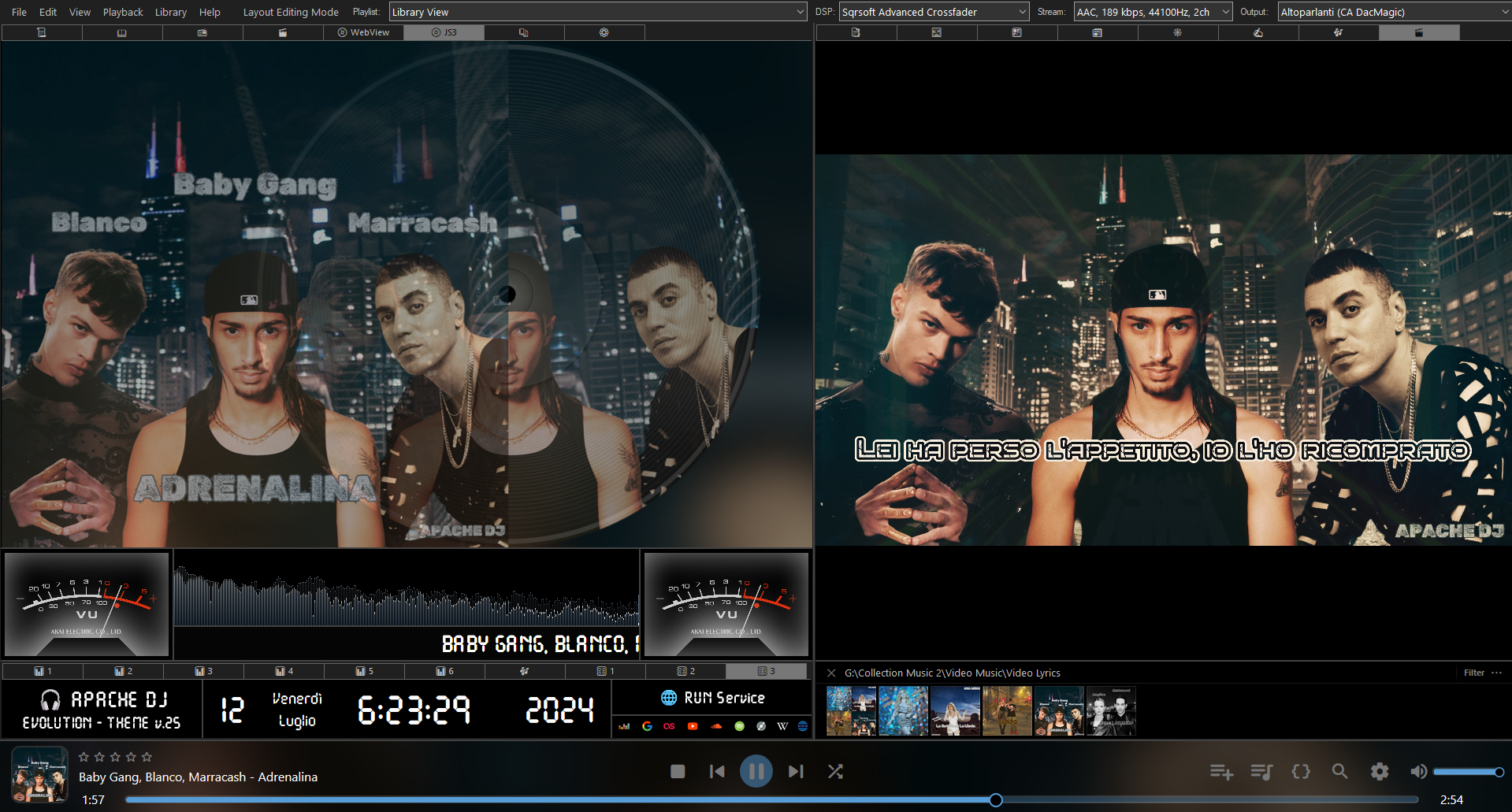
Task: Skip to next track
Action: point(796,771)
